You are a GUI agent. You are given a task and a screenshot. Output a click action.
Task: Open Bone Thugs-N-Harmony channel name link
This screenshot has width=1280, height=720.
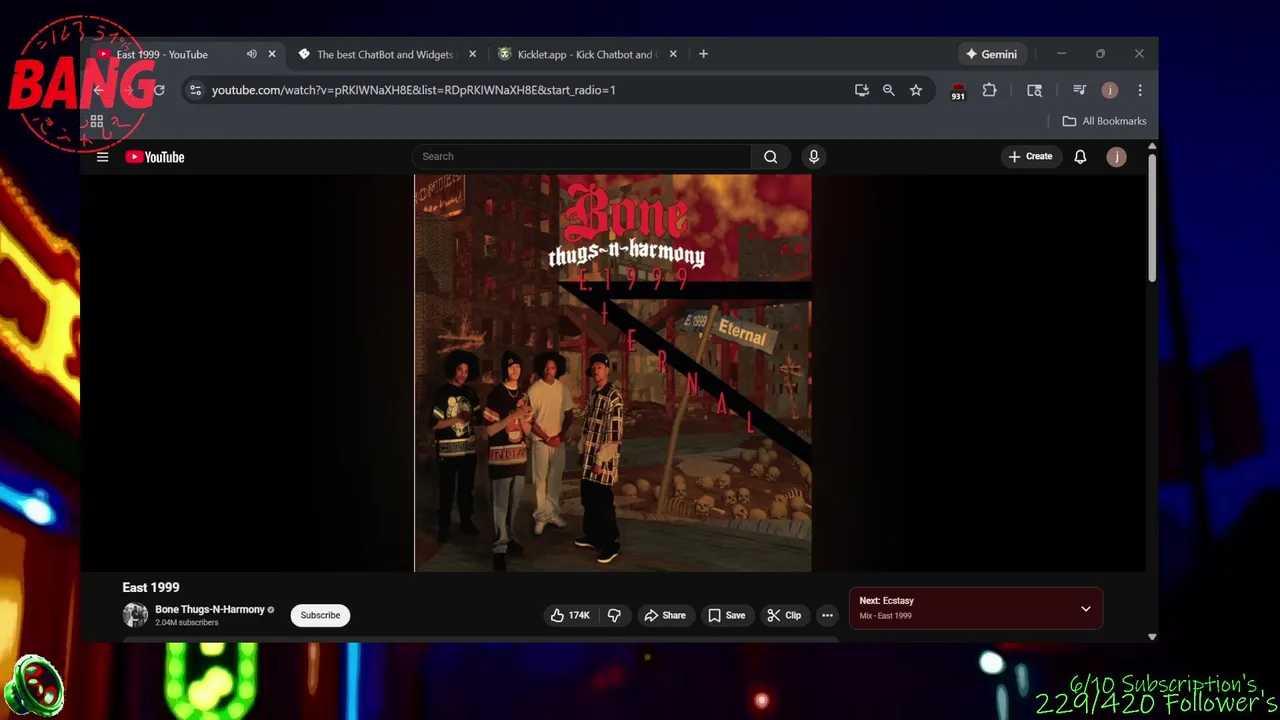pyautogui.click(x=210, y=609)
